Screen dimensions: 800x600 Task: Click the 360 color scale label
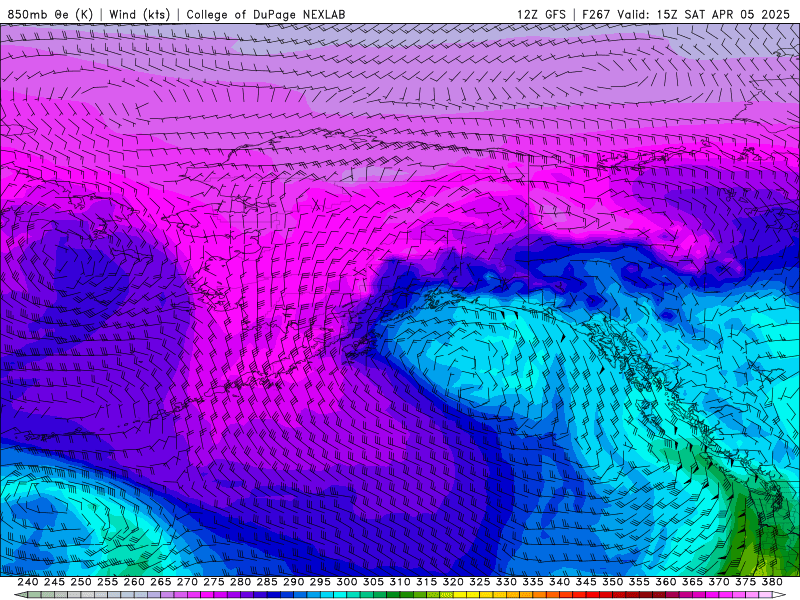pyautogui.click(x=666, y=582)
